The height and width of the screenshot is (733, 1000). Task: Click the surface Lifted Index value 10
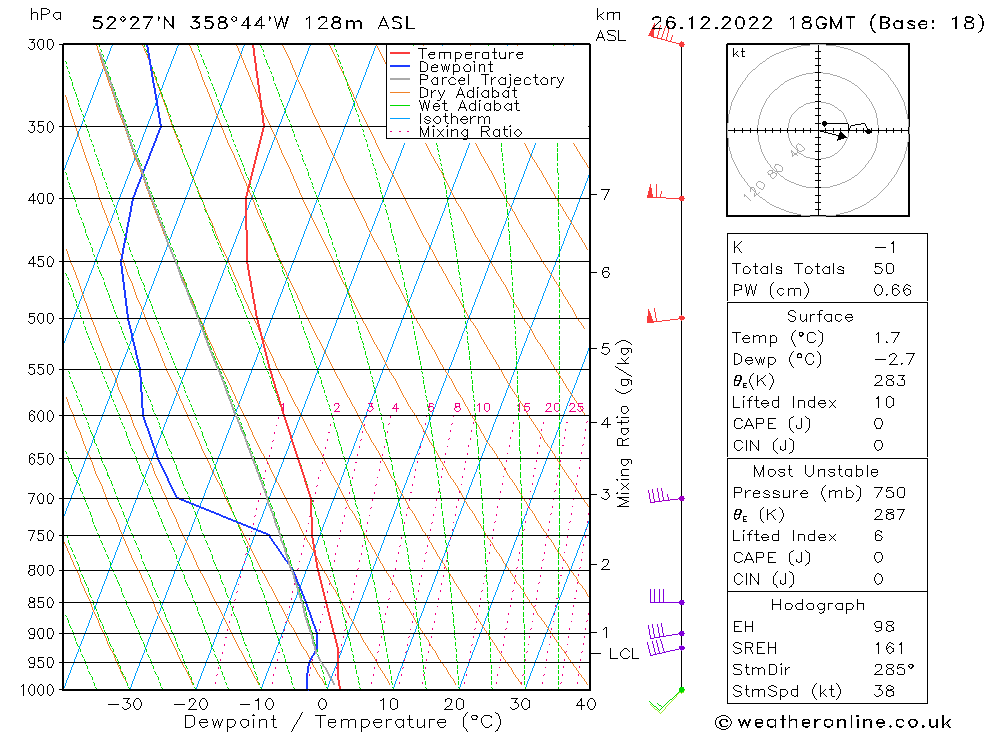885,403
